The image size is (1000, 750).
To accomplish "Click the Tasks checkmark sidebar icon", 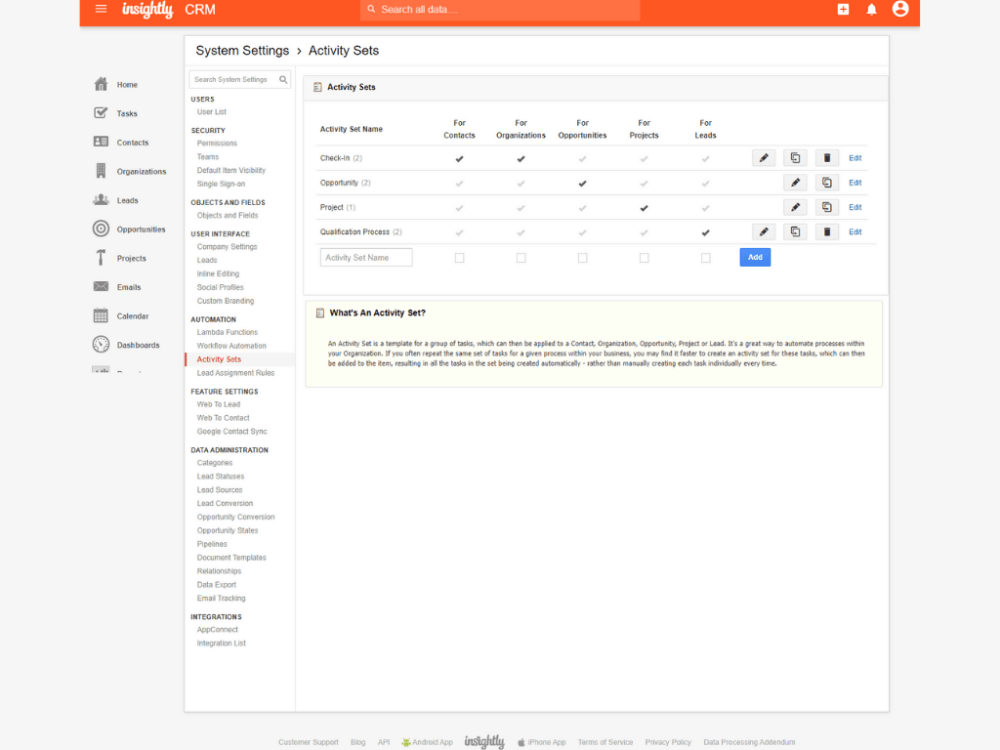I will click(101, 113).
